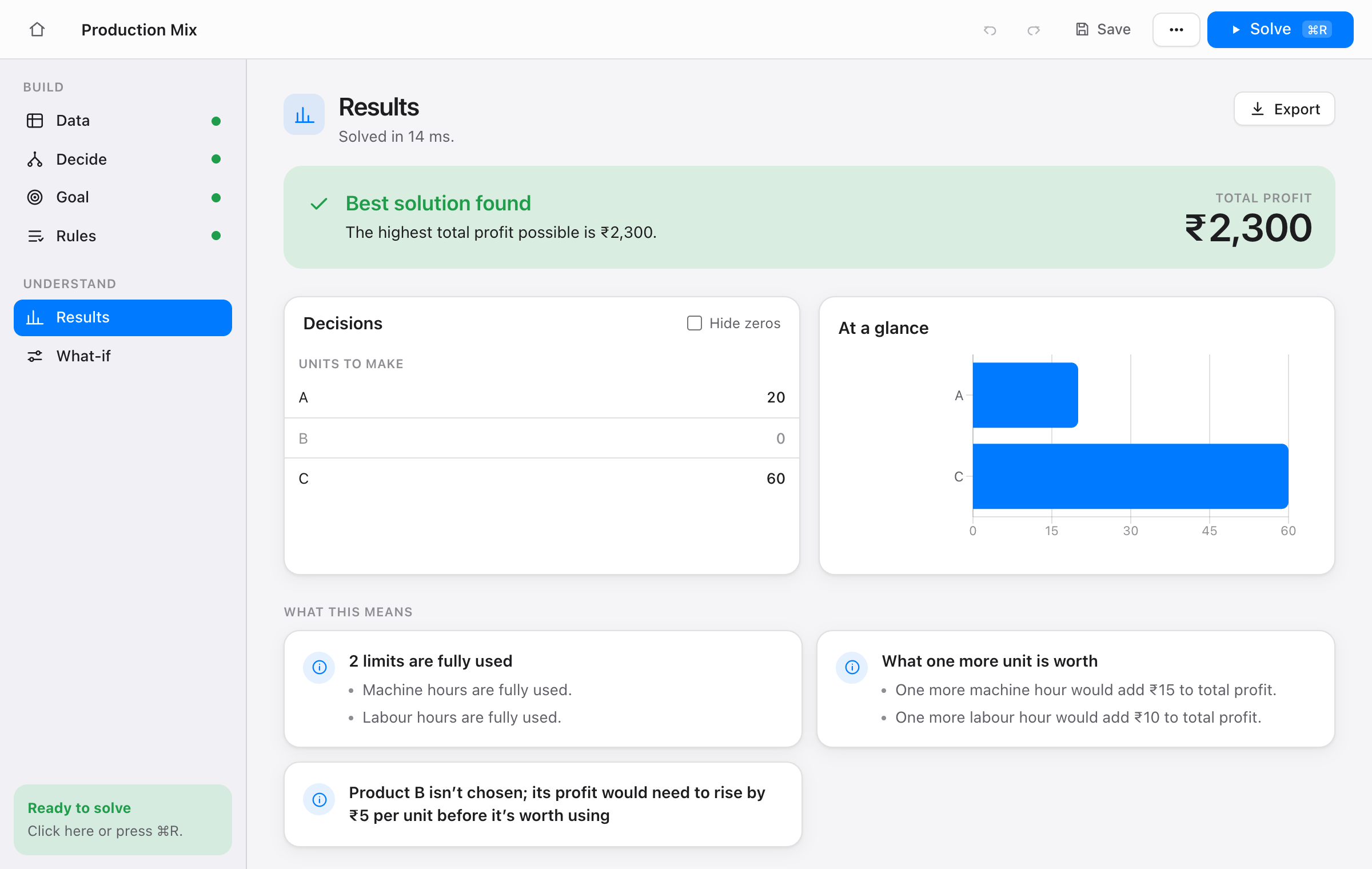Click the Data table icon

click(35, 121)
